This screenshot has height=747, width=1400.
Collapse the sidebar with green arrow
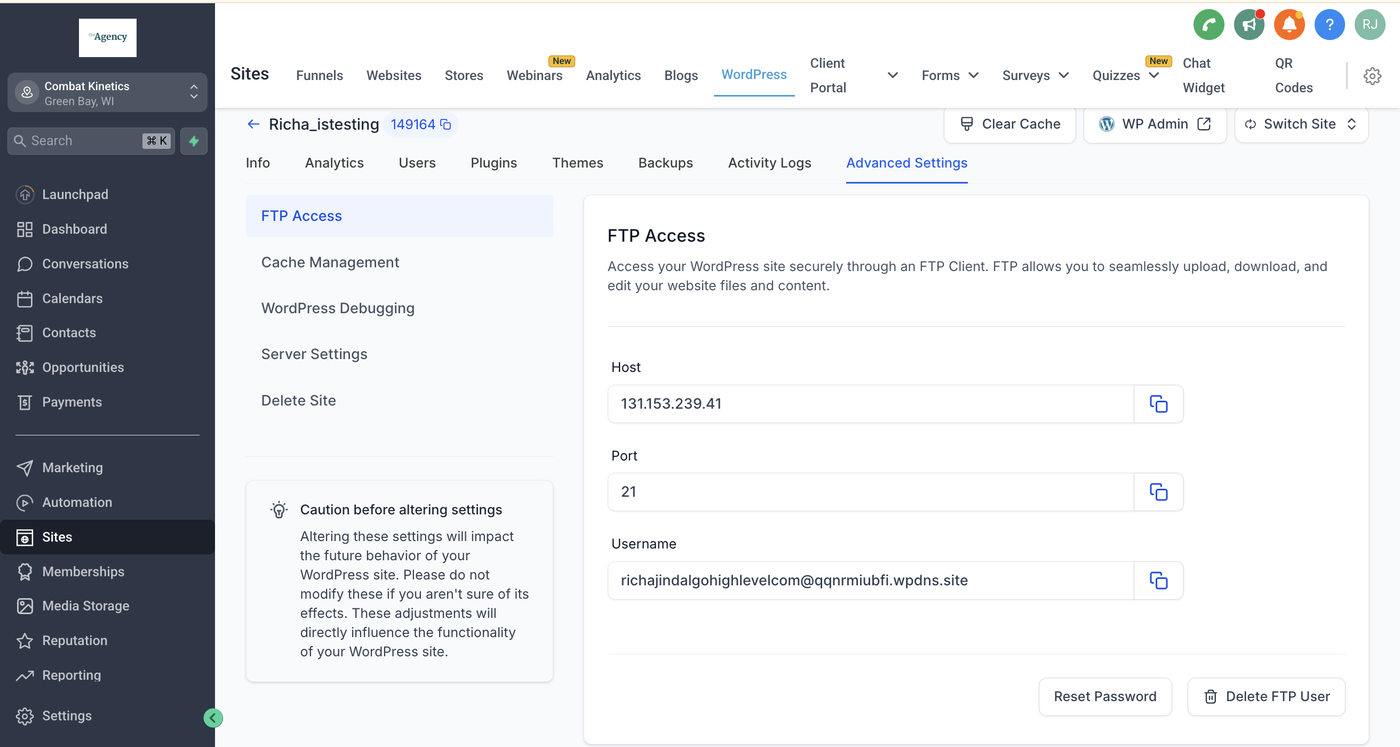[x=212, y=718]
